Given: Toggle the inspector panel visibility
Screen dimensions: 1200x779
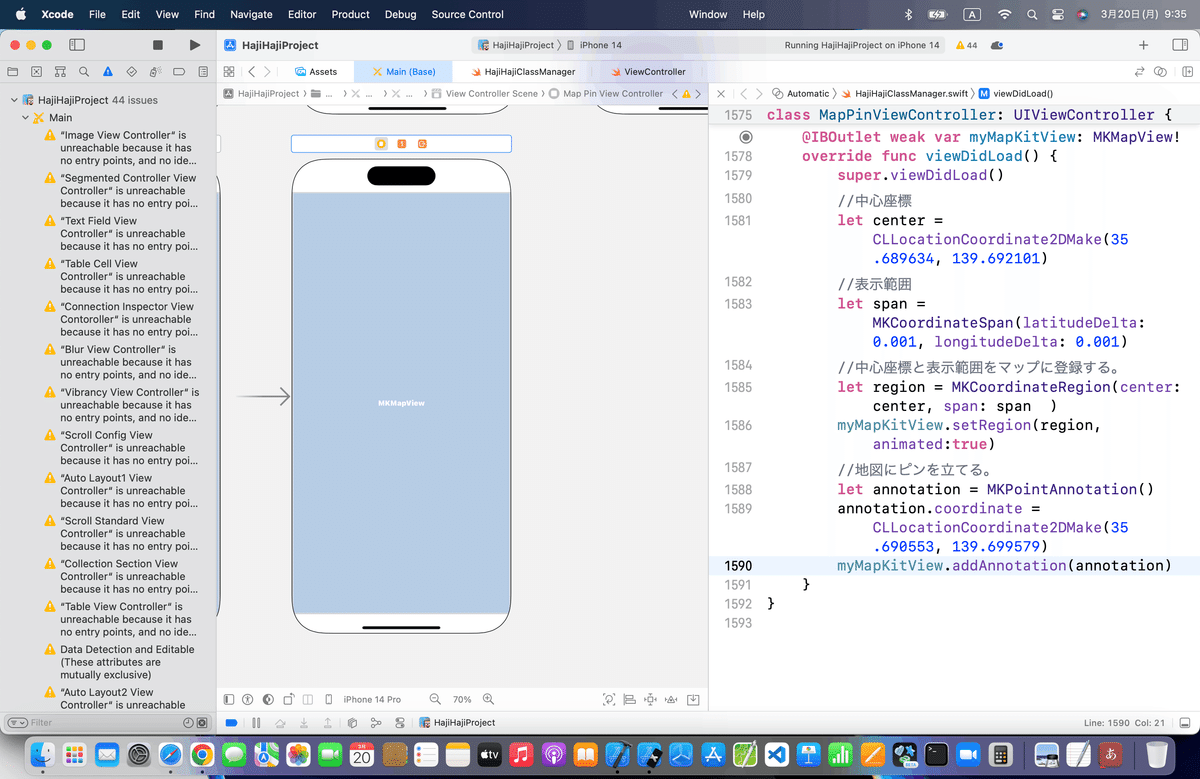Looking at the screenshot, I should tap(1179, 45).
